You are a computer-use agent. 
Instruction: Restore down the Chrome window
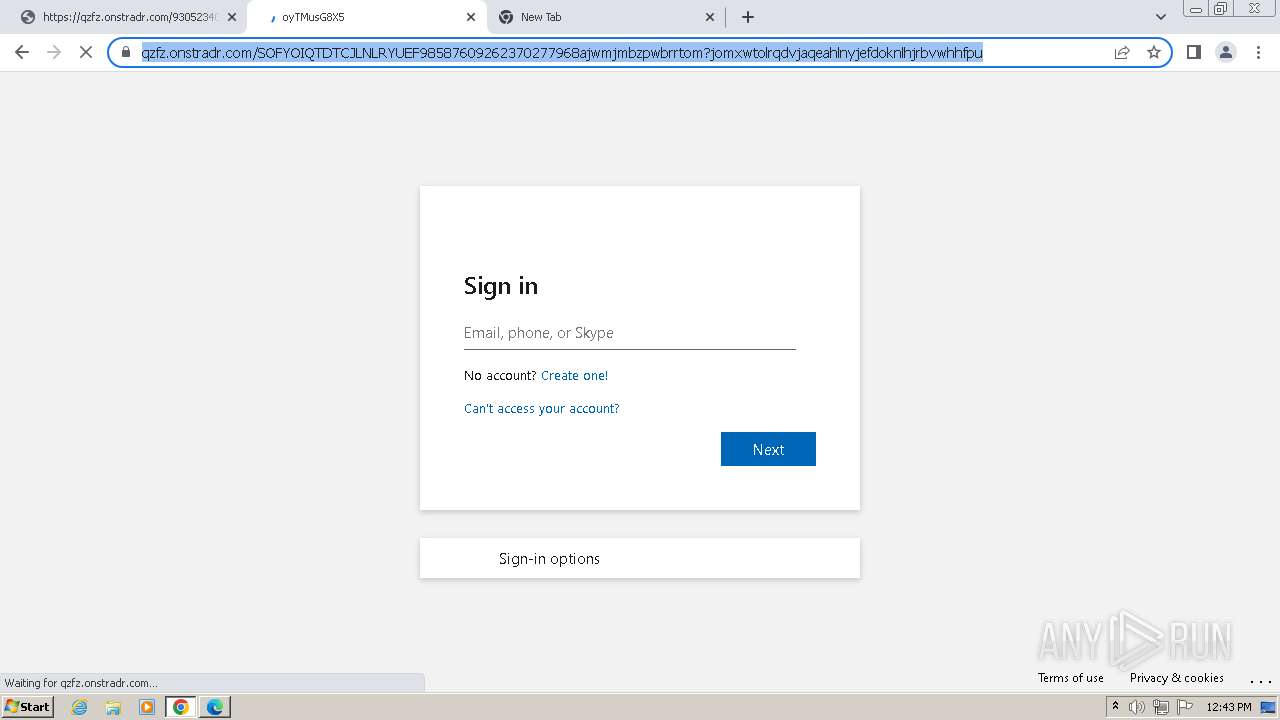(x=1221, y=9)
